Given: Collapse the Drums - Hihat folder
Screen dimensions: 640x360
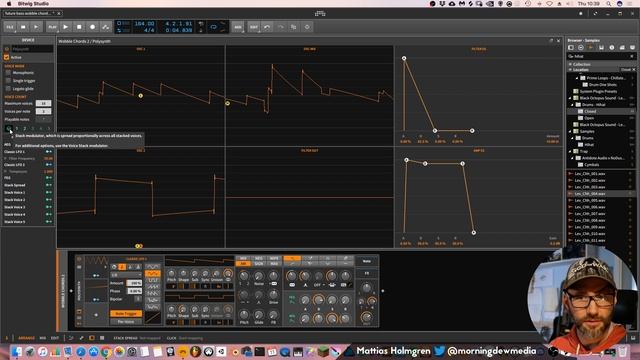Looking at the screenshot, I should click(572, 104).
